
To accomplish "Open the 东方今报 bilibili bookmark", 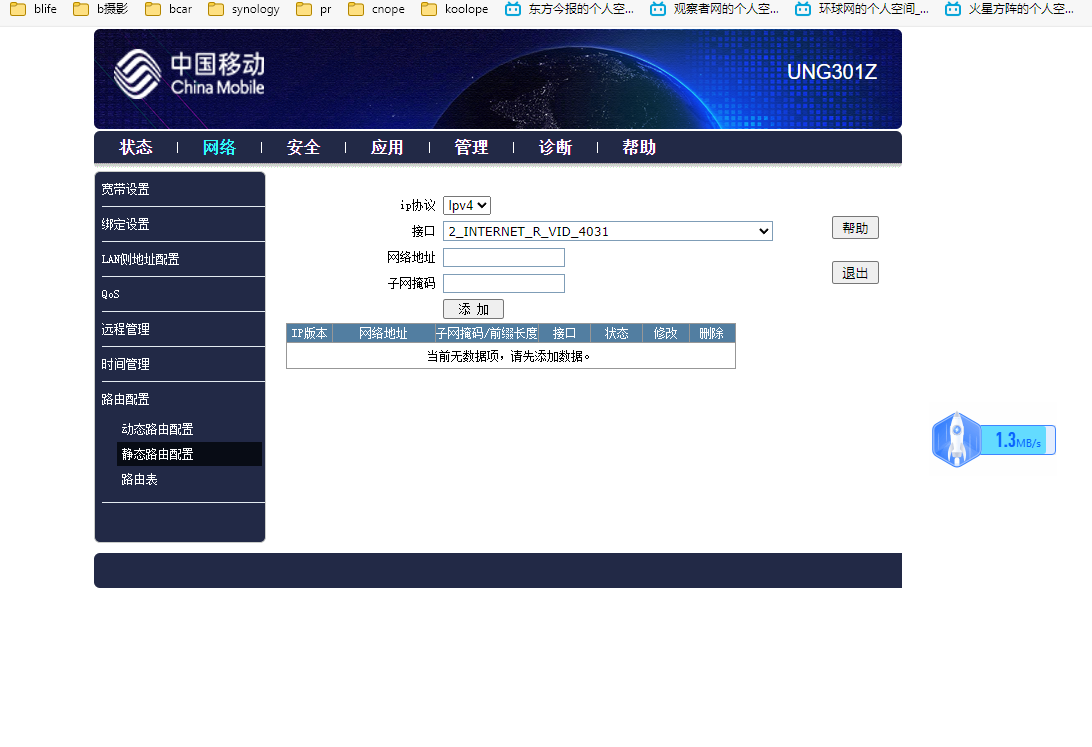I will click(569, 10).
